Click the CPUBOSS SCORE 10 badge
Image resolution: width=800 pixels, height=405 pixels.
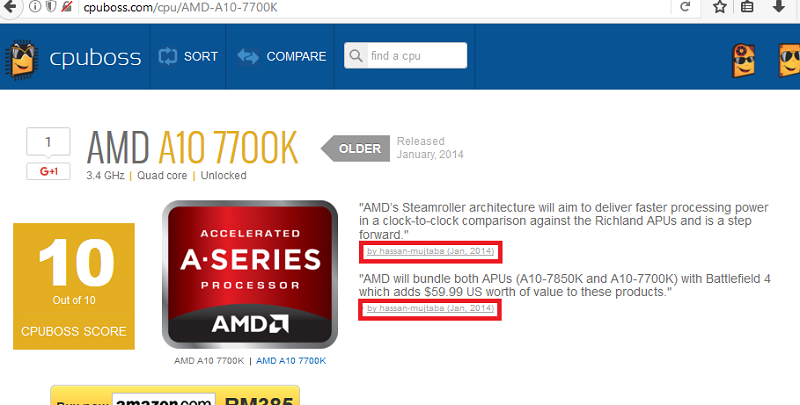click(74, 286)
